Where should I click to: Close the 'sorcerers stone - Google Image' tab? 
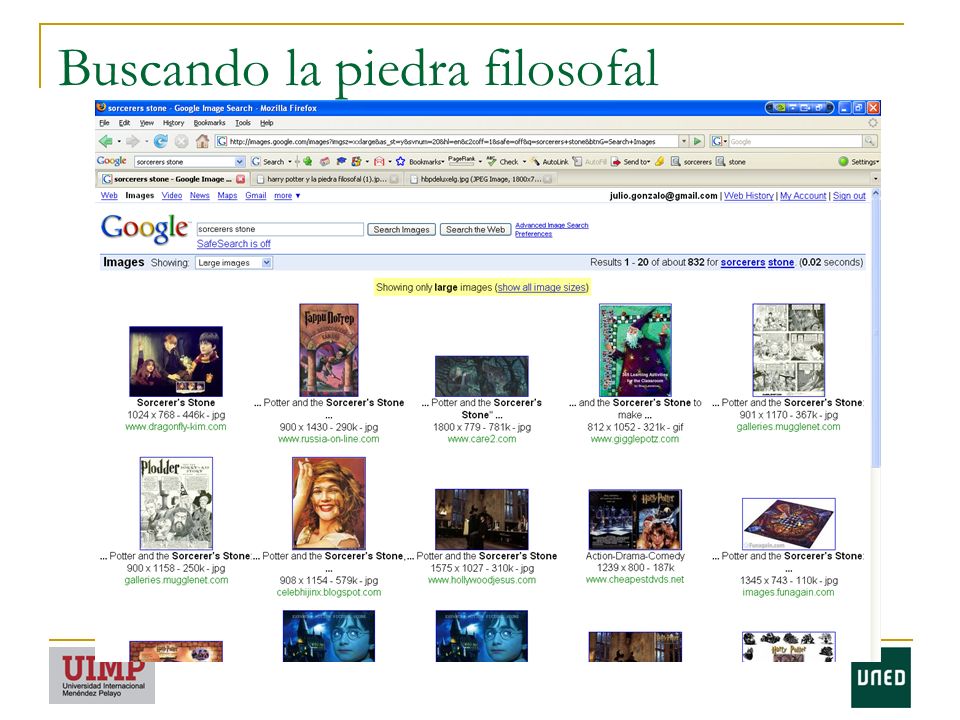click(x=241, y=179)
